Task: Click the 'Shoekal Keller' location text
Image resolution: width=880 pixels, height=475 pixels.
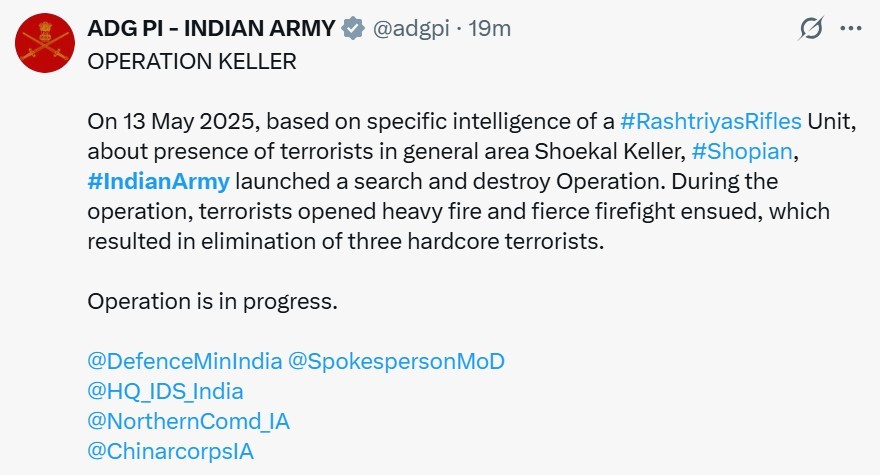Action: [x=609, y=152]
